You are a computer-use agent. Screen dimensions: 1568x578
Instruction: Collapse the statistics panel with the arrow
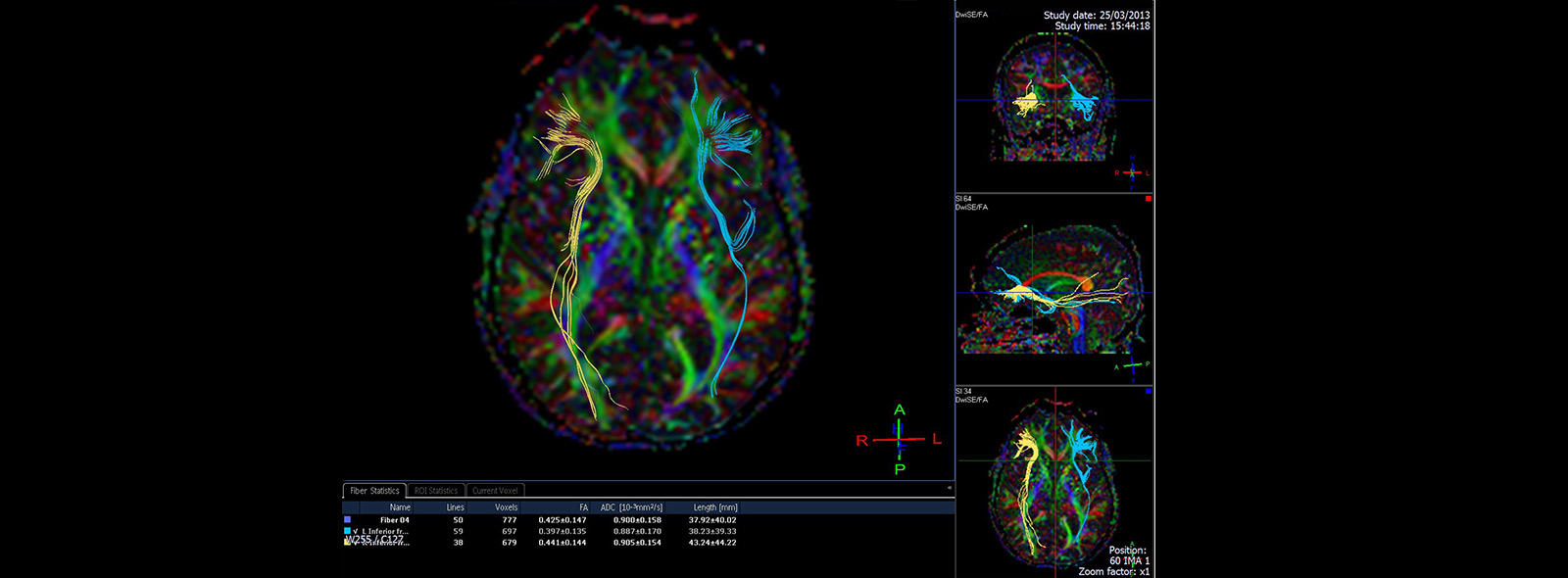(x=949, y=488)
